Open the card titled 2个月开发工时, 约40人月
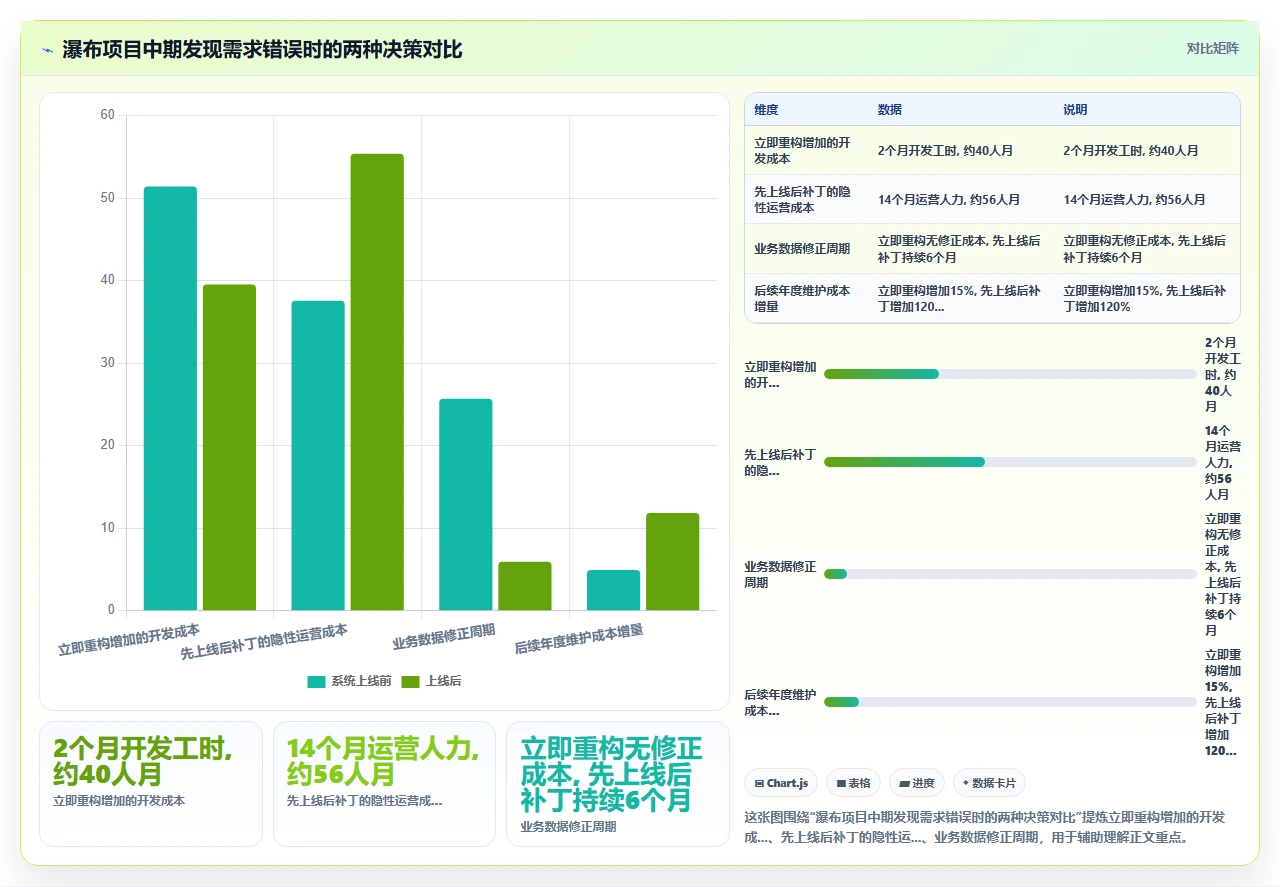 pos(151,784)
